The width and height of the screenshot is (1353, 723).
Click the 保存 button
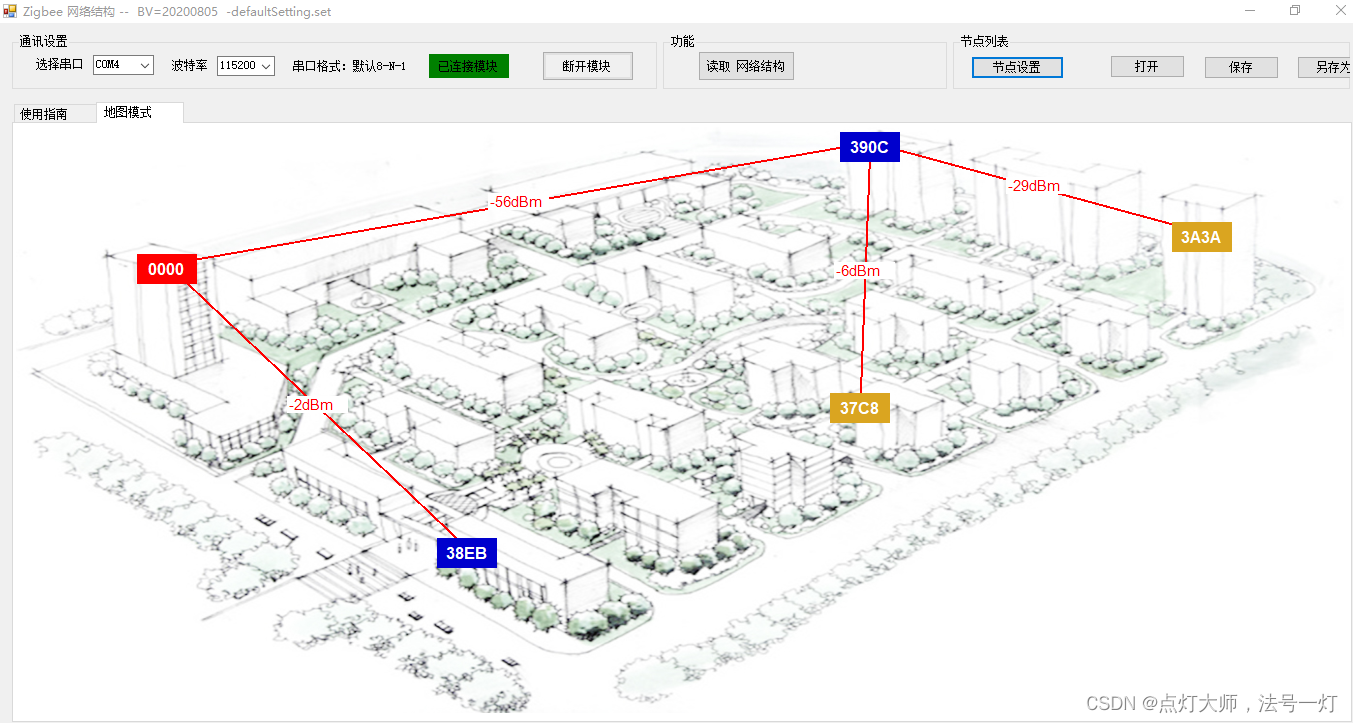(1241, 67)
